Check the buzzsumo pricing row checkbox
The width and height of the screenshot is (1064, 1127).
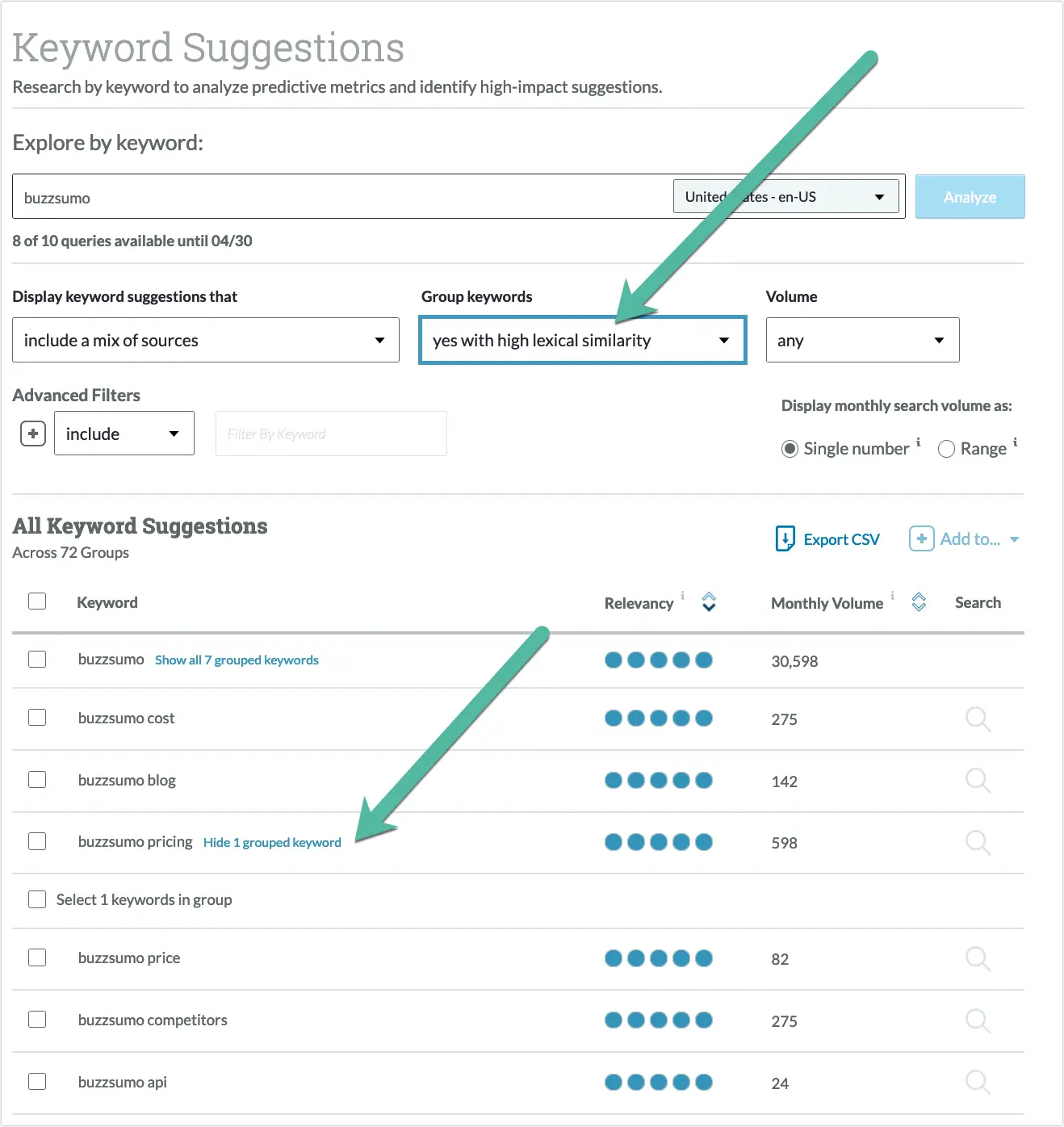(37, 841)
